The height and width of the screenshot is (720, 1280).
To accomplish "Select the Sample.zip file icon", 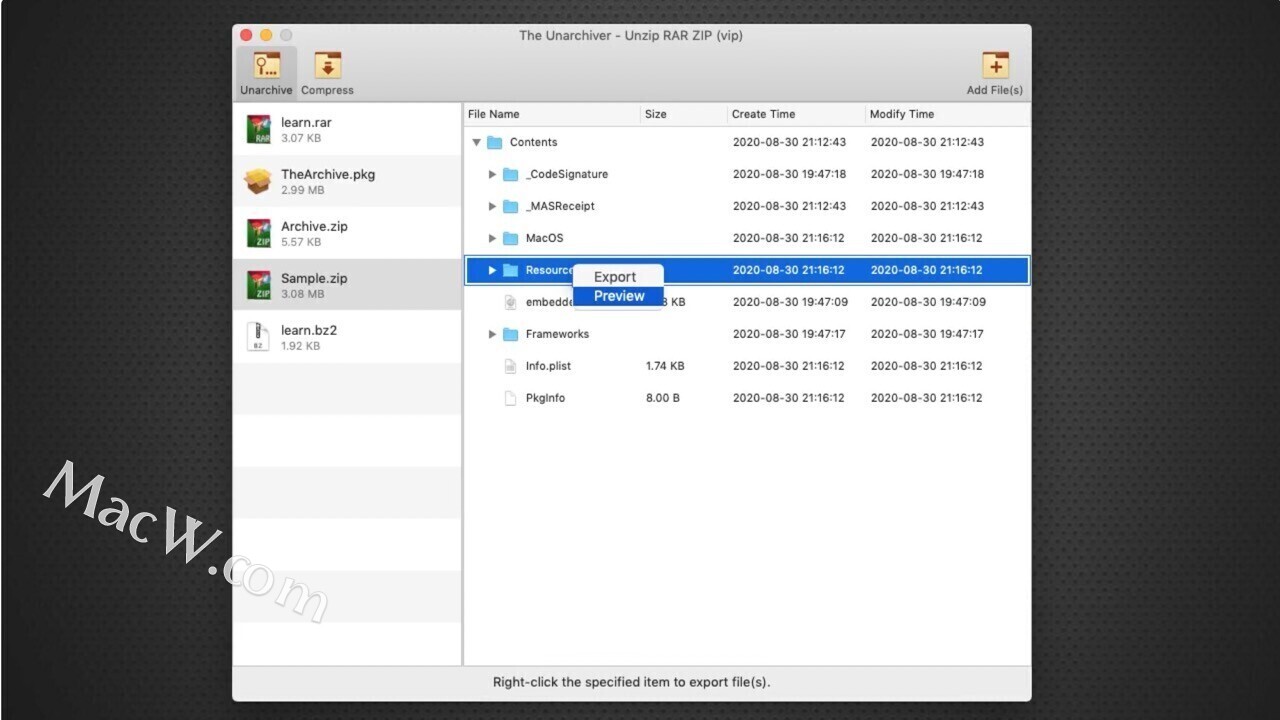I will point(258,286).
